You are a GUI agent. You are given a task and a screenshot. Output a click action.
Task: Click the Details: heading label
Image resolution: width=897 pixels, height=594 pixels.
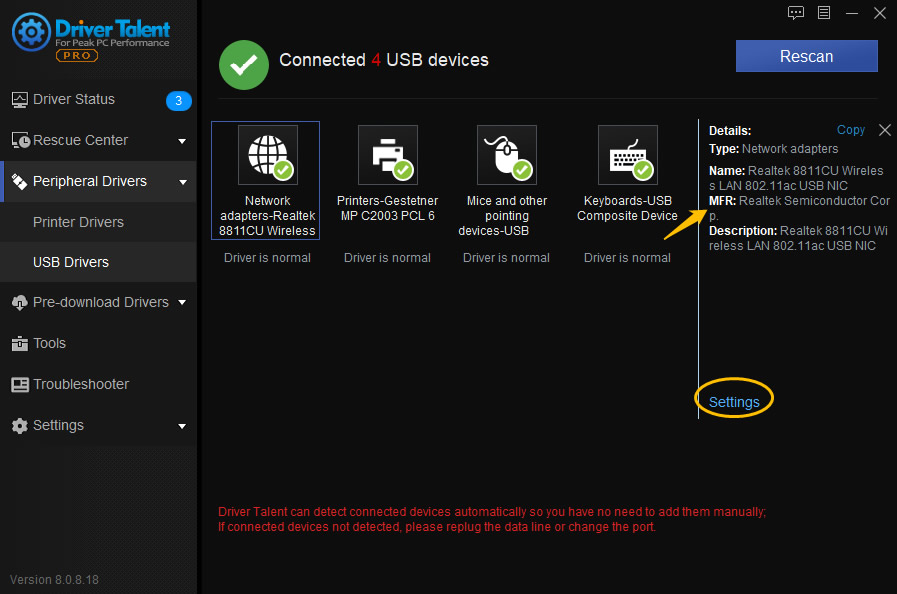(x=730, y=130)
